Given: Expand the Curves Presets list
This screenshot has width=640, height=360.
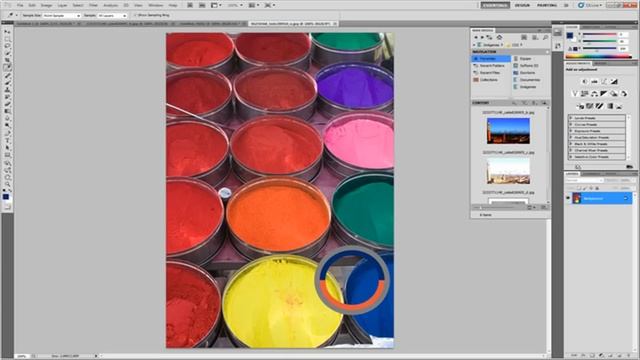Looking at the screenshot, I should pyautogui.click(x=571, y=124).
